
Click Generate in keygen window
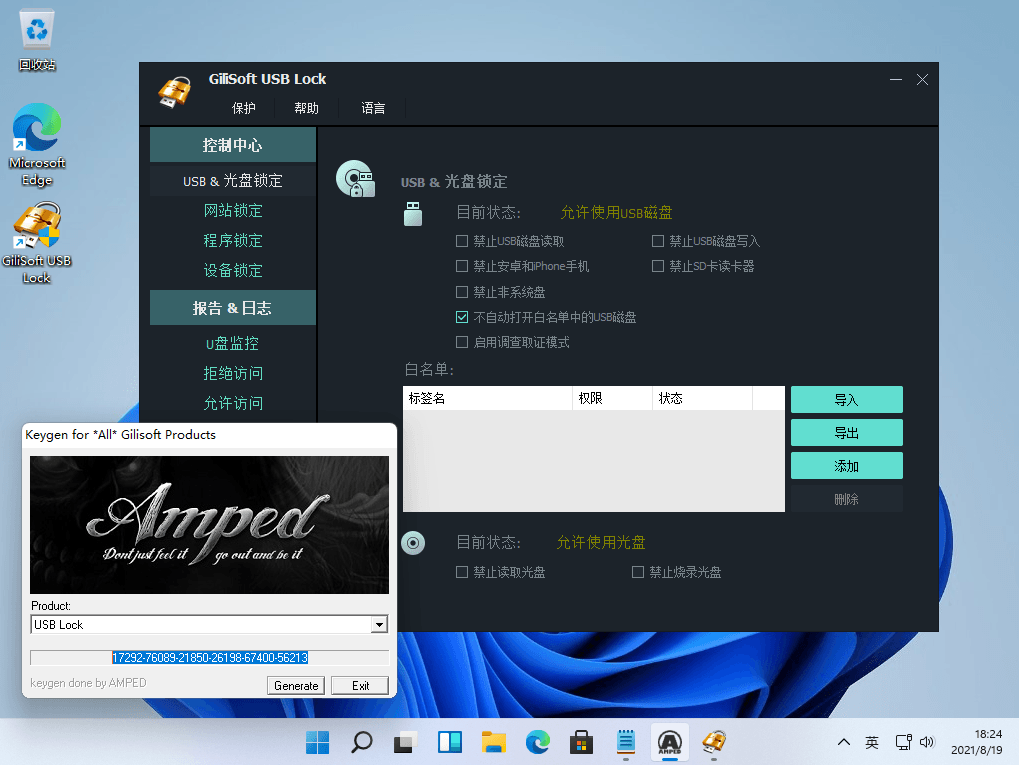coord(296,686)
